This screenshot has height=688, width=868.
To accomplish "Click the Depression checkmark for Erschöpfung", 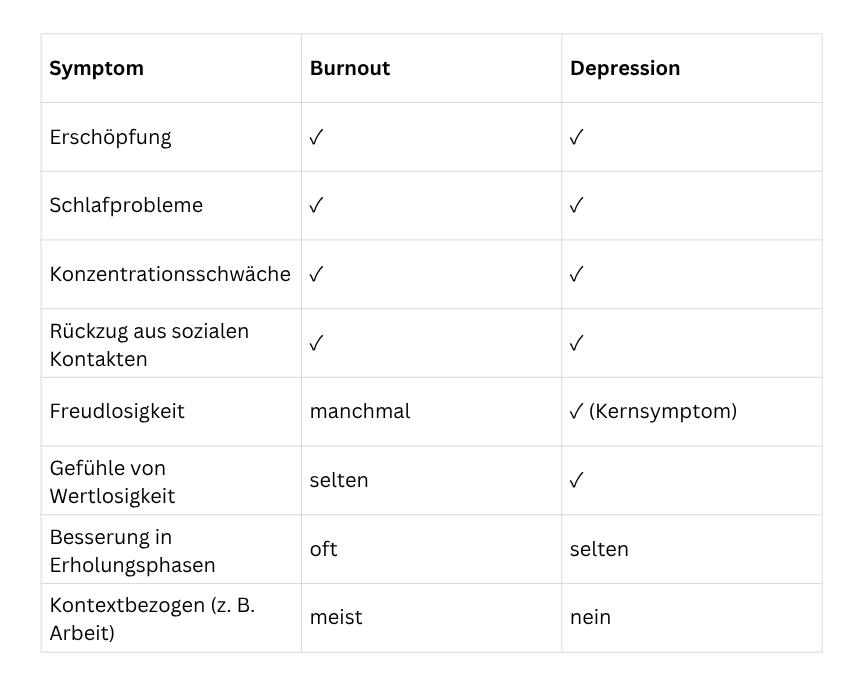I will point(577,138).
